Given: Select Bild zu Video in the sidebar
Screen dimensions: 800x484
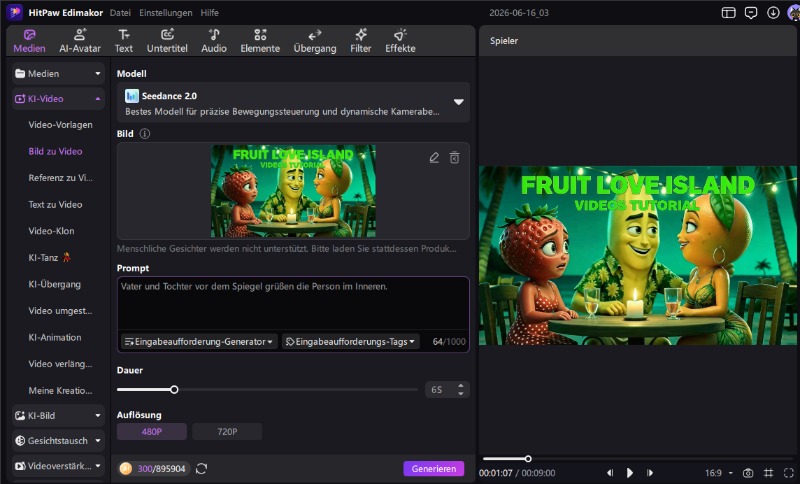Looking at the screenshot, I should (55, 151).
